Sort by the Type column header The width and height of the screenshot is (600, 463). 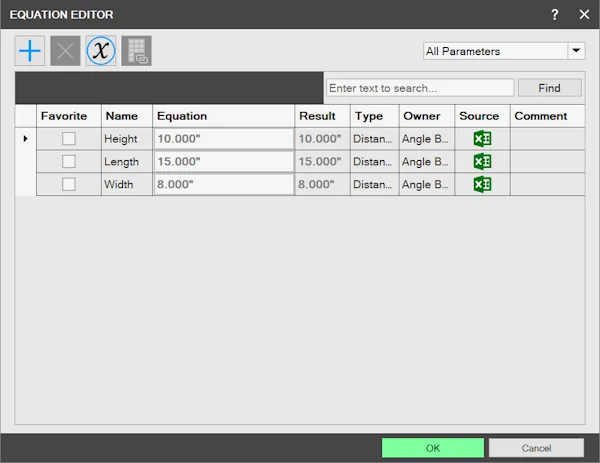pos(375,116)
